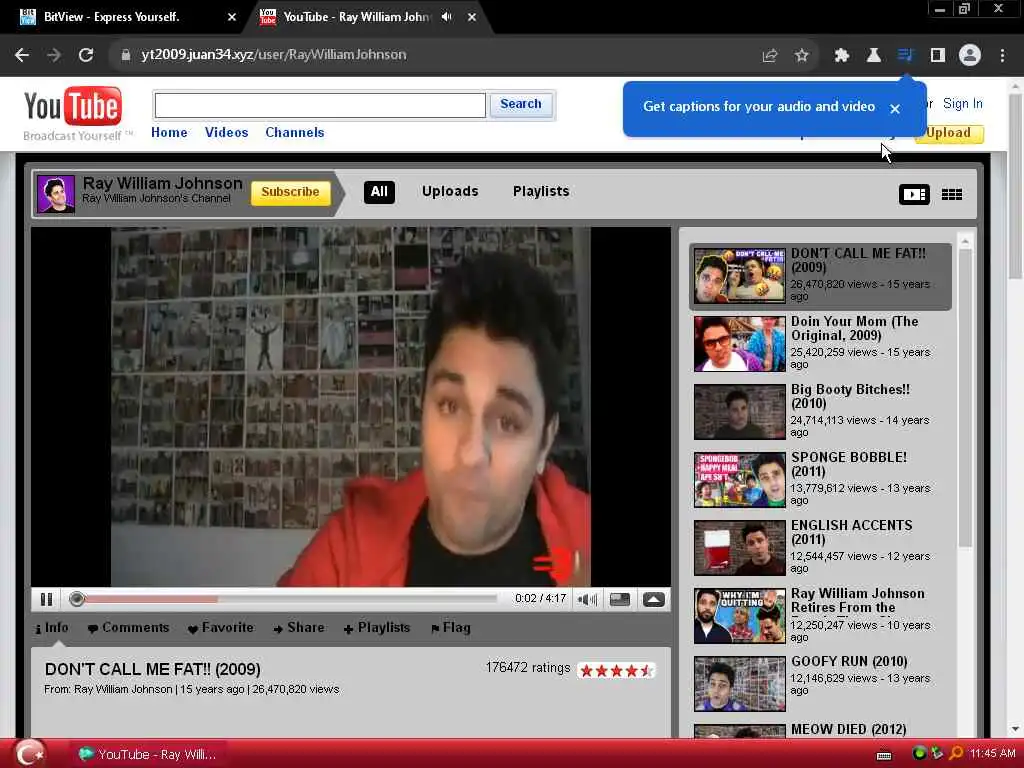
Task: Open the Chrome three-dot menu
Action: [1002, 56]
